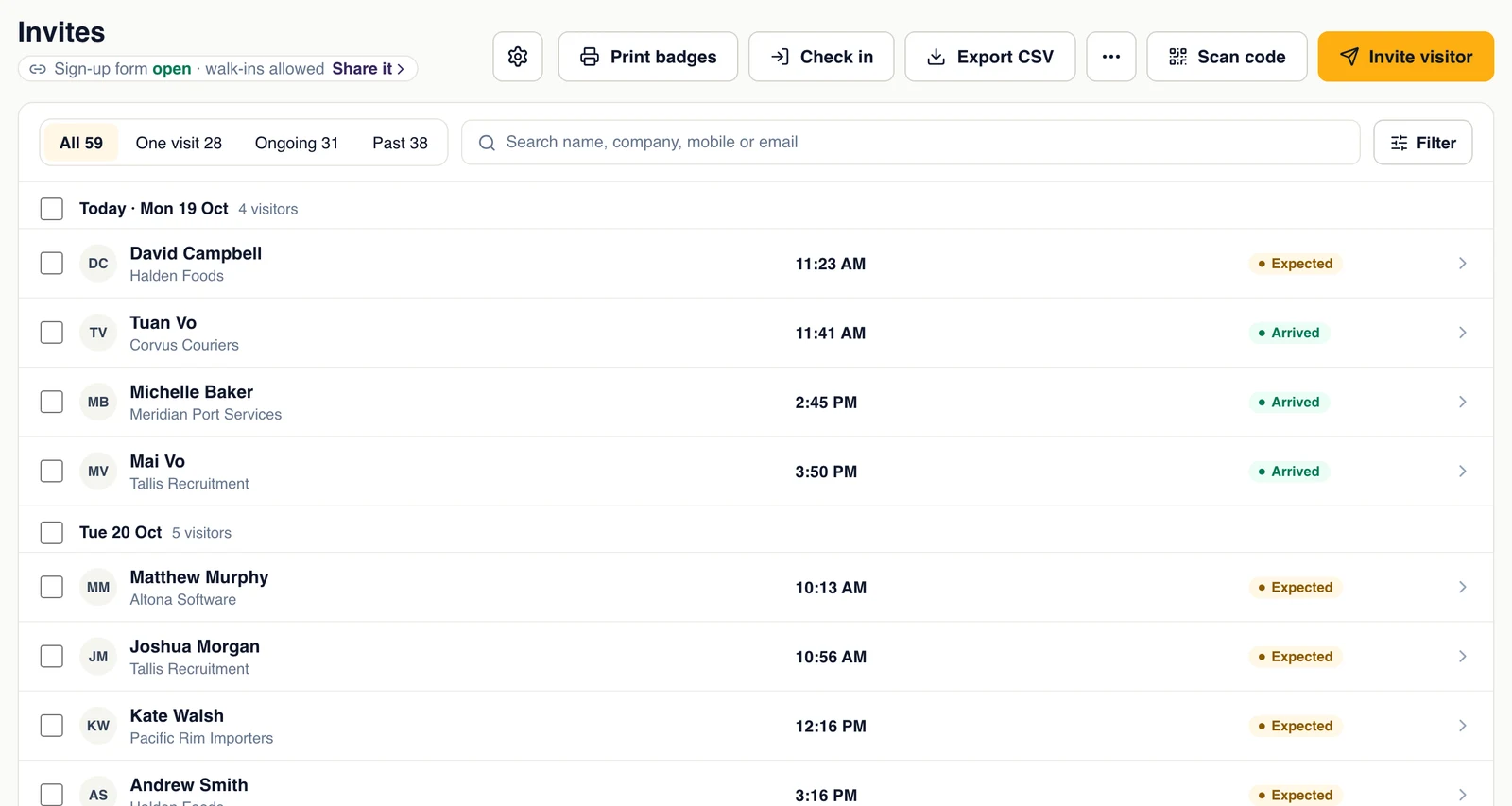Tick the checkbox for Matthew Murphy
This screenshot has height=806, width=1512.
(x=52, y=587)
